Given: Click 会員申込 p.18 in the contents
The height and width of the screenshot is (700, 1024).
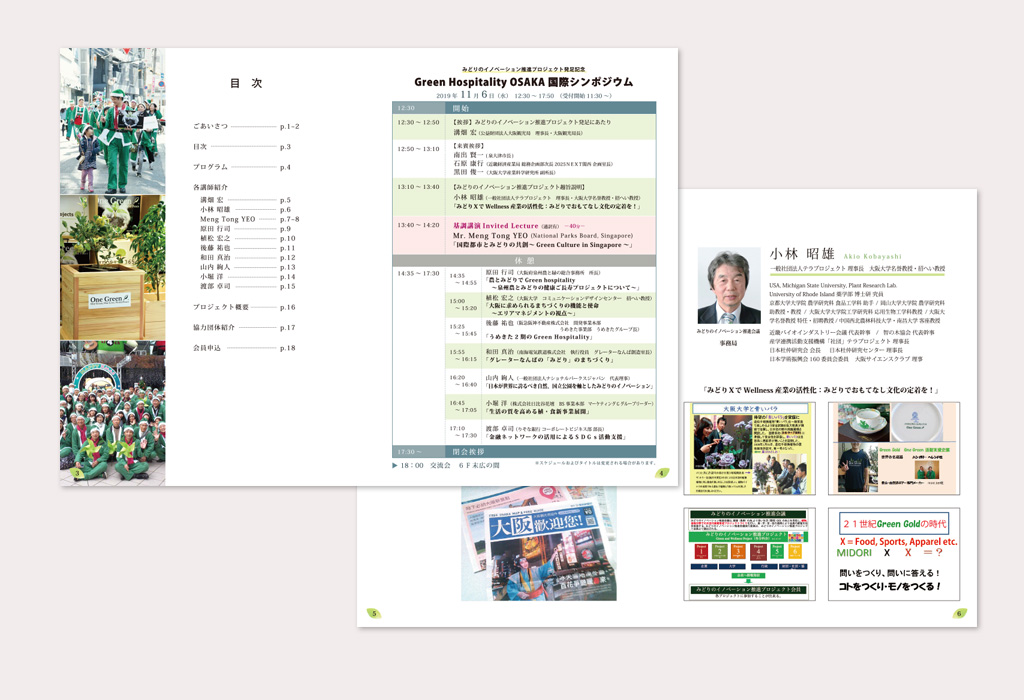Looking at the screenshot, I should click(244, 348).
